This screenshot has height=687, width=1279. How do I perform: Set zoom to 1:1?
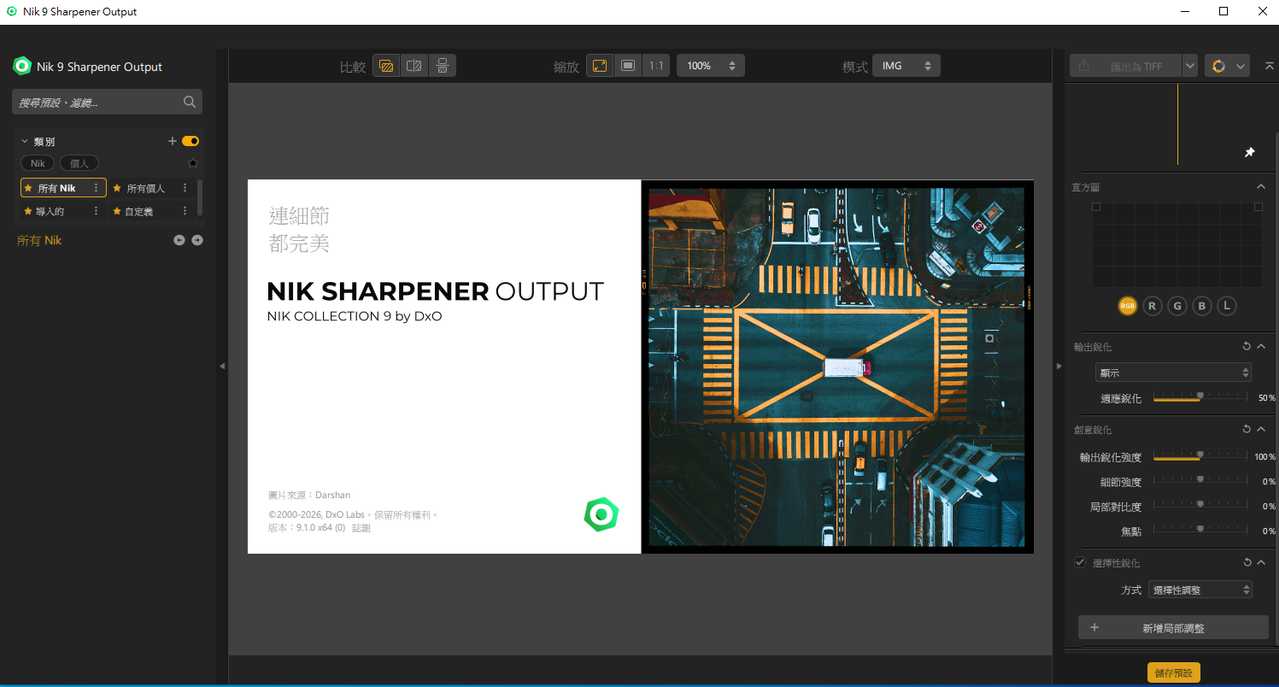coord(656,66)
